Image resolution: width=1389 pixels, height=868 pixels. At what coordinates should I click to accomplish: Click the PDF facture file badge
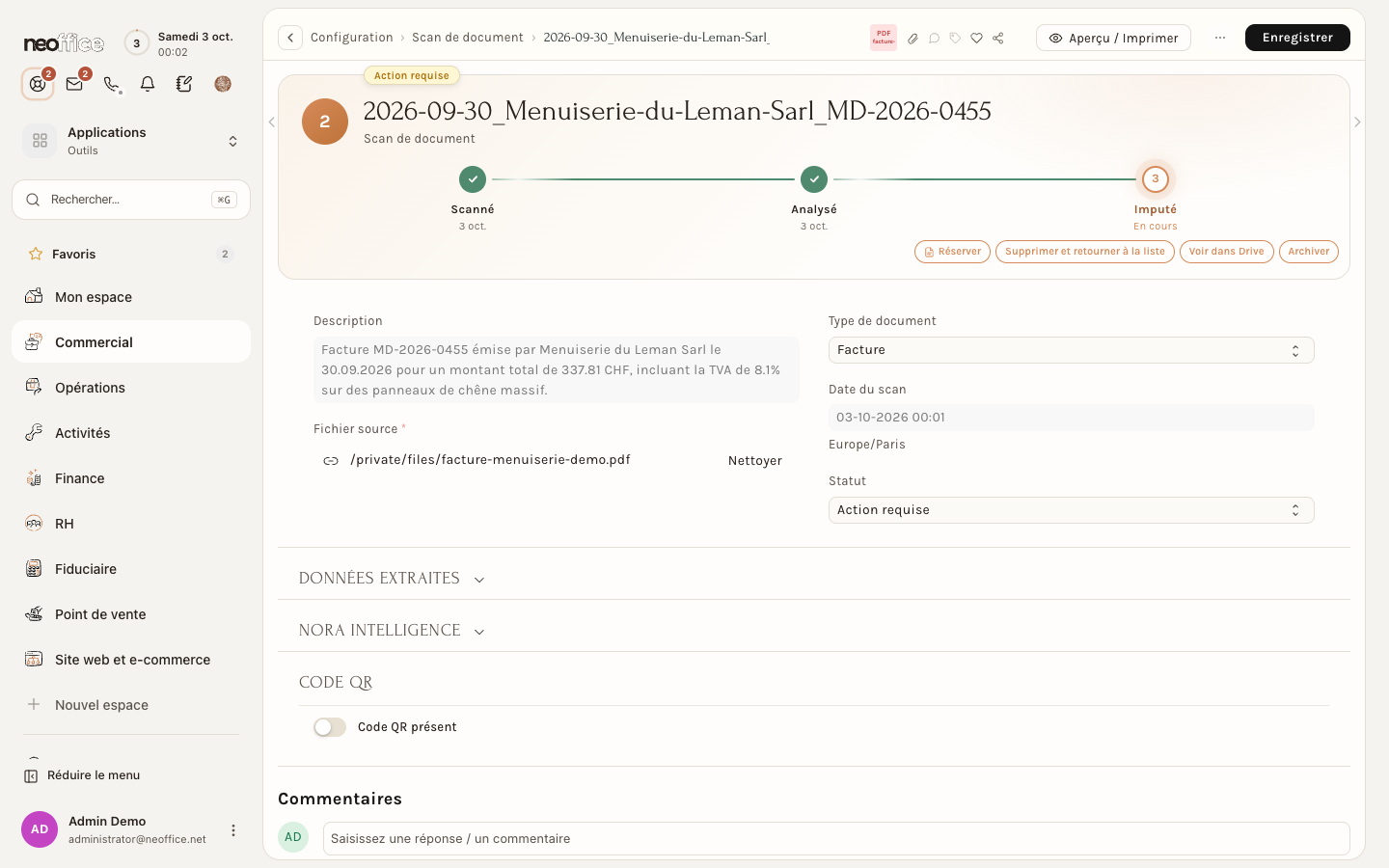884,38
